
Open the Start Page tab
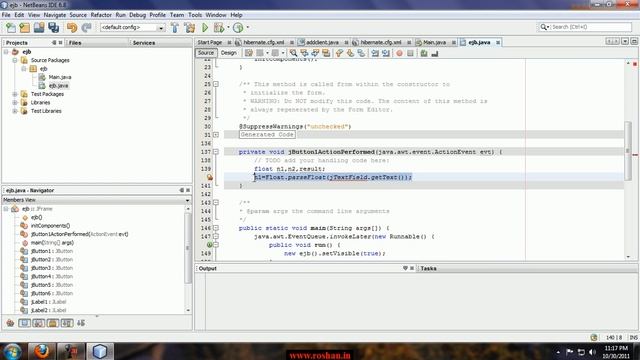pos(210,42)
